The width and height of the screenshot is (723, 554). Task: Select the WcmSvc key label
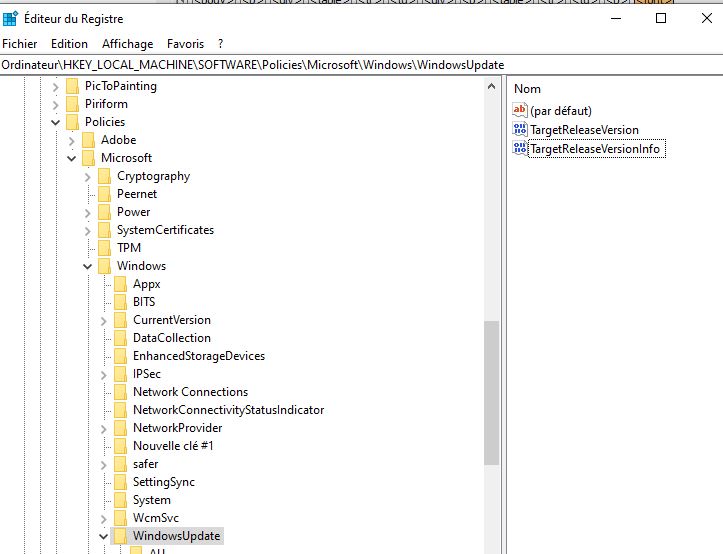click(156, 518)
